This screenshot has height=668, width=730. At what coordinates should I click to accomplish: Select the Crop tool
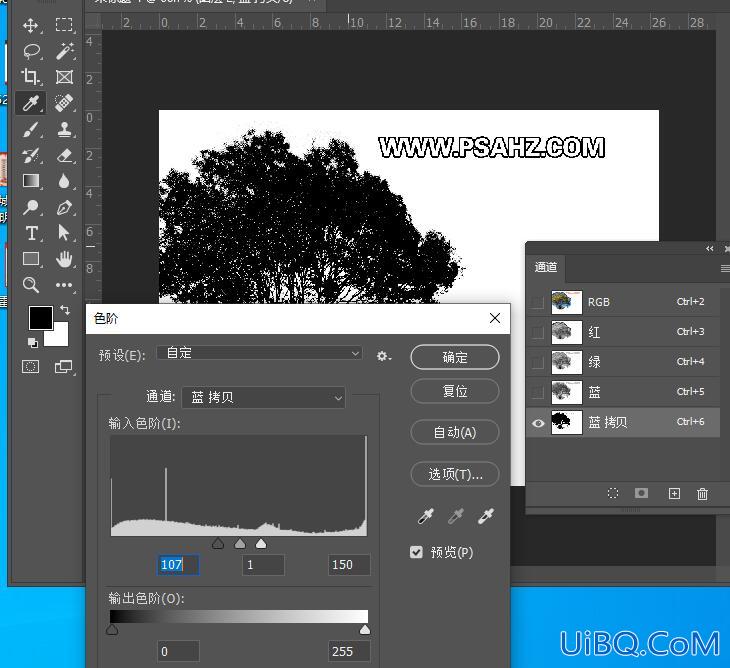[x=31, y=77]
